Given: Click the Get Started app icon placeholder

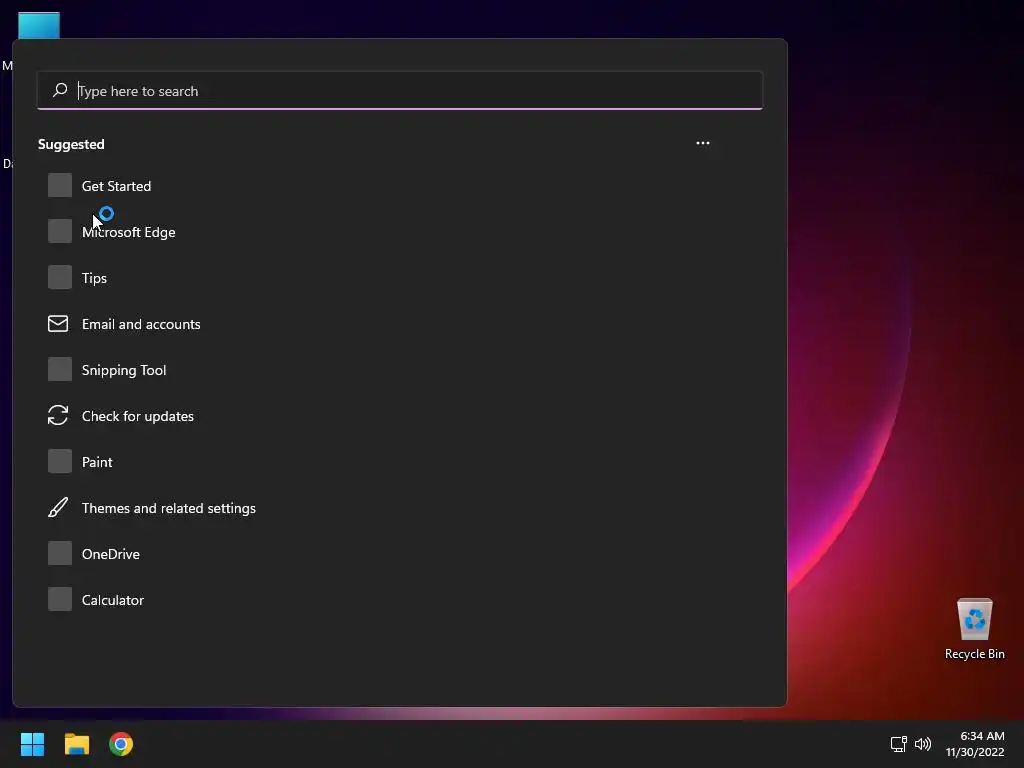Looking at the screenshot, I should [x=59, y=185].
